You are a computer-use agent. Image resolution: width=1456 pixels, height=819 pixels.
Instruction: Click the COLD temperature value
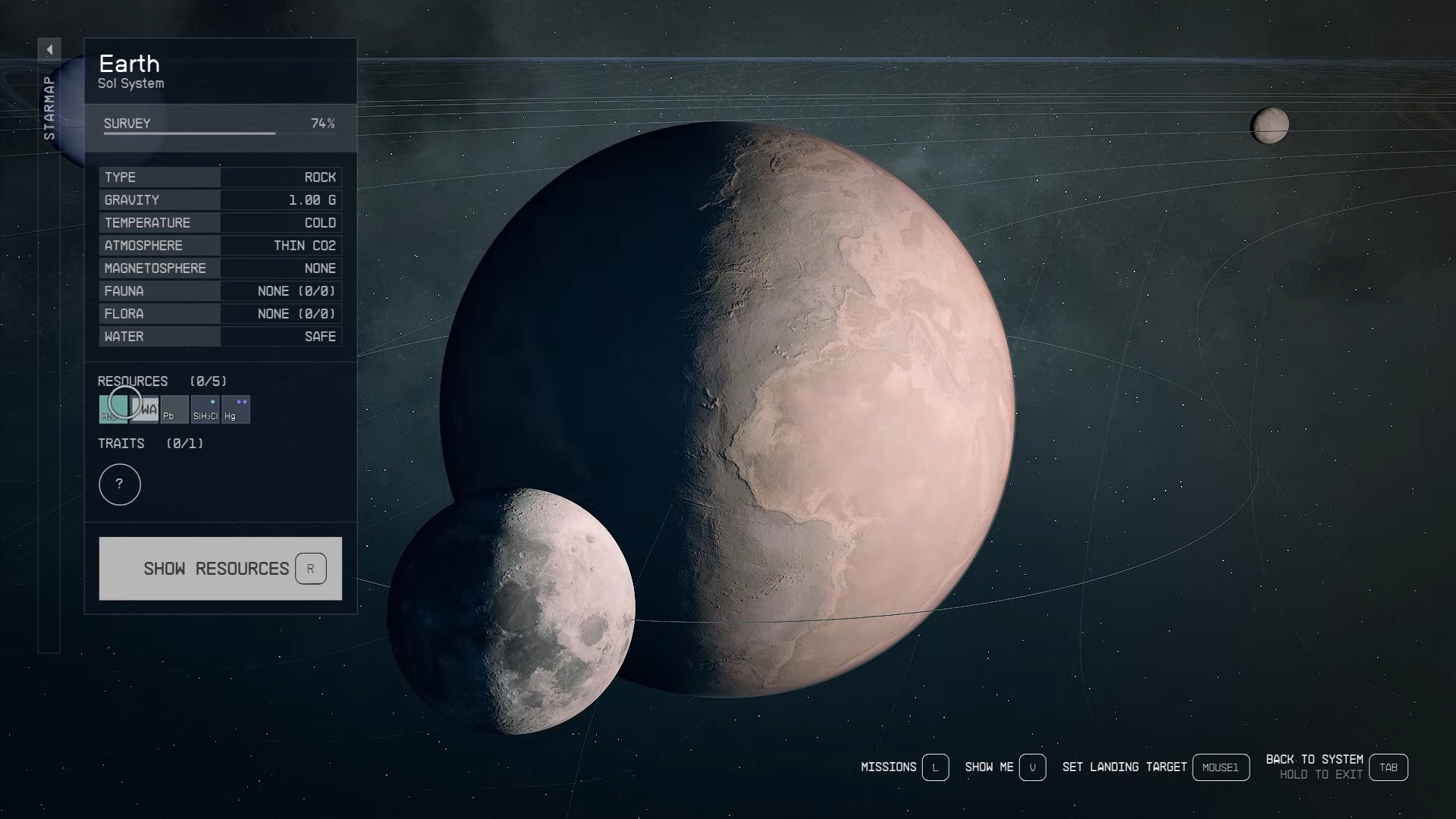[x=320, y=223]
